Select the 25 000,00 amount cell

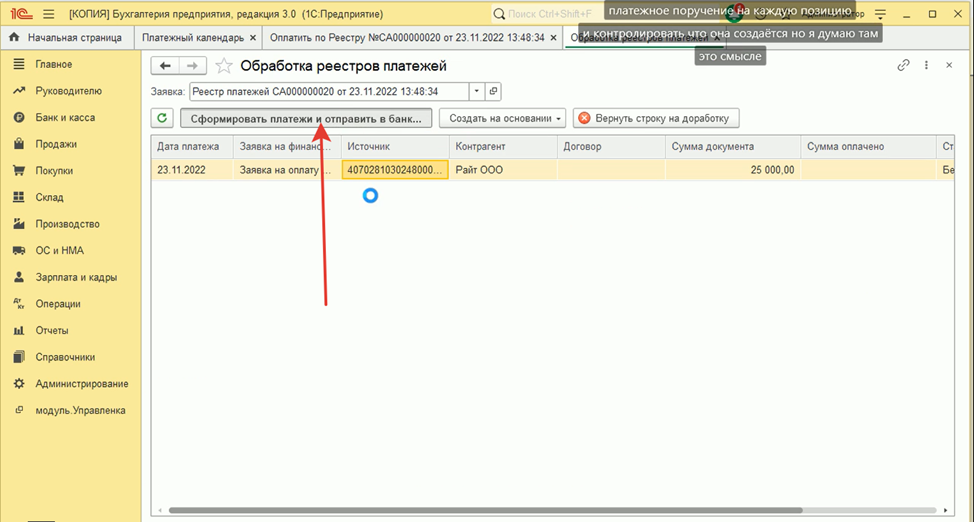(x=733, y=170)
